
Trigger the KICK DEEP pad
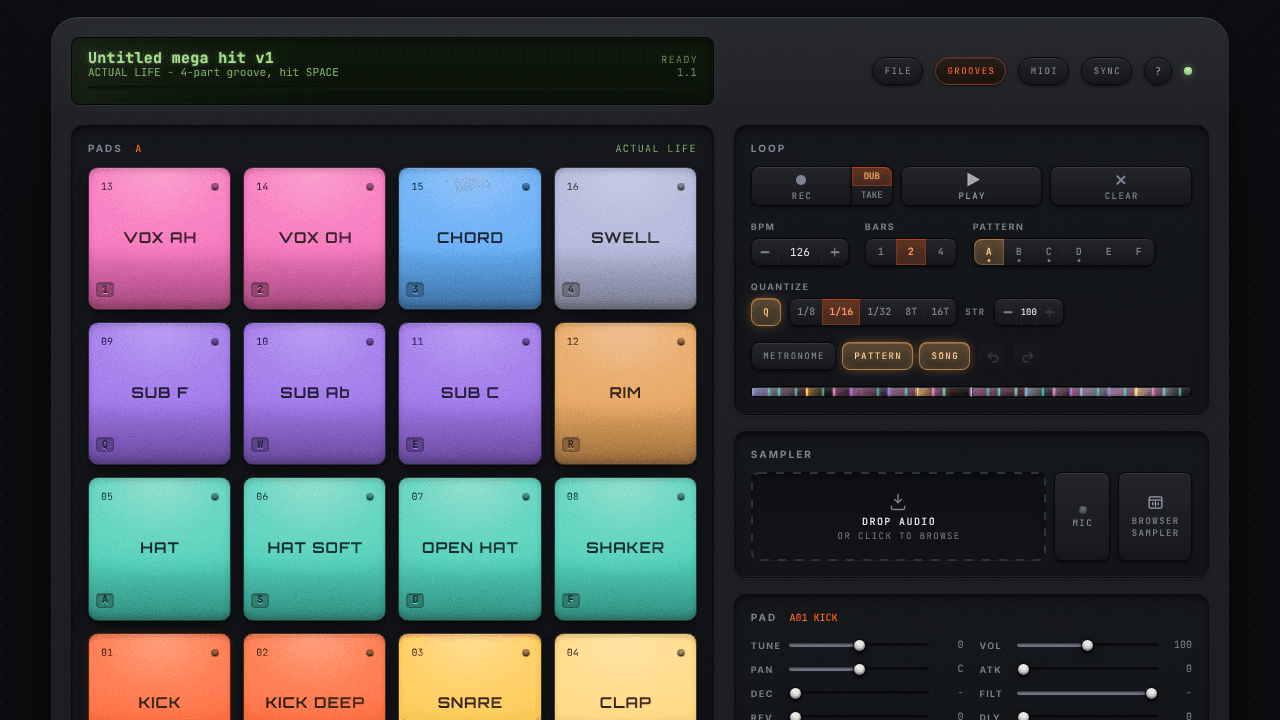(x=315, y=677)
